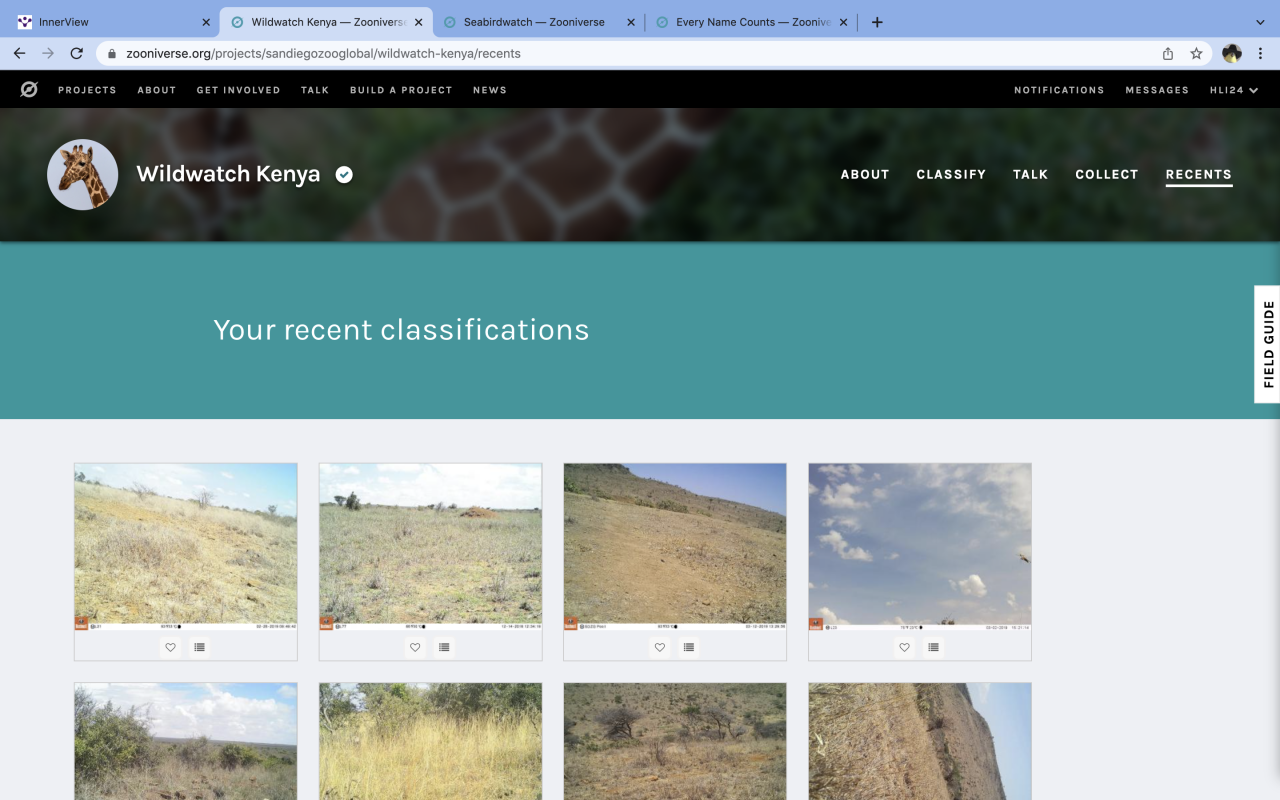This screenshot has height=800, width=1280.
Task: Open bottom row acacia scrub thumbnail
Action: tap(675, 741)
